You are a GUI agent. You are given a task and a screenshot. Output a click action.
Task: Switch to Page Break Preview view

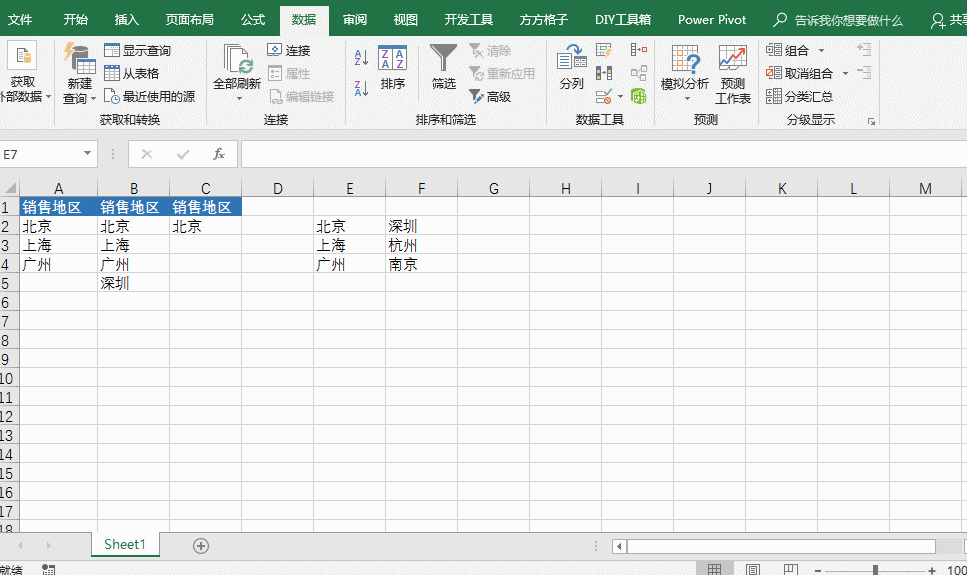tap(791, 569)
